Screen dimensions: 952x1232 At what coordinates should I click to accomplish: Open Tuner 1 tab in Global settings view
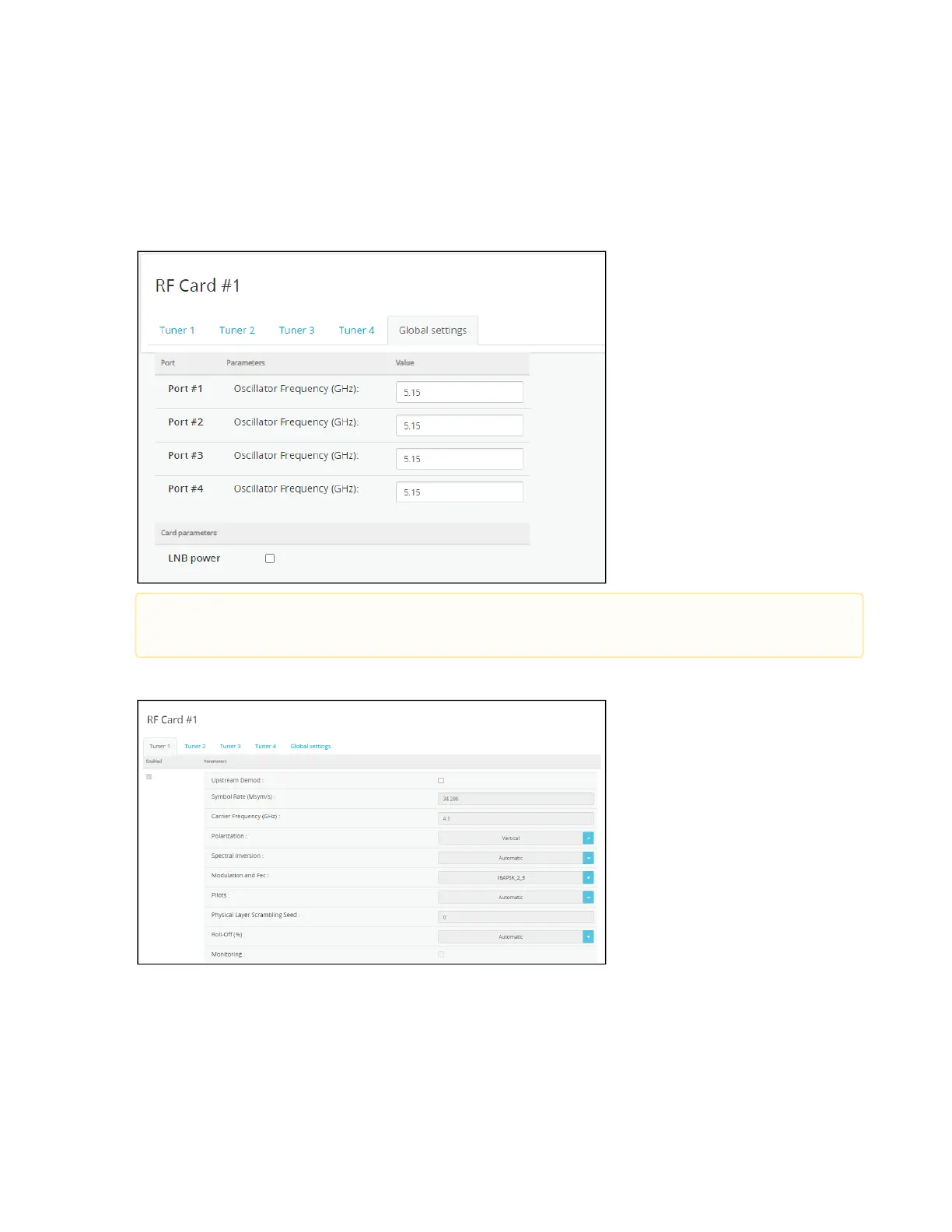[177, 331]
